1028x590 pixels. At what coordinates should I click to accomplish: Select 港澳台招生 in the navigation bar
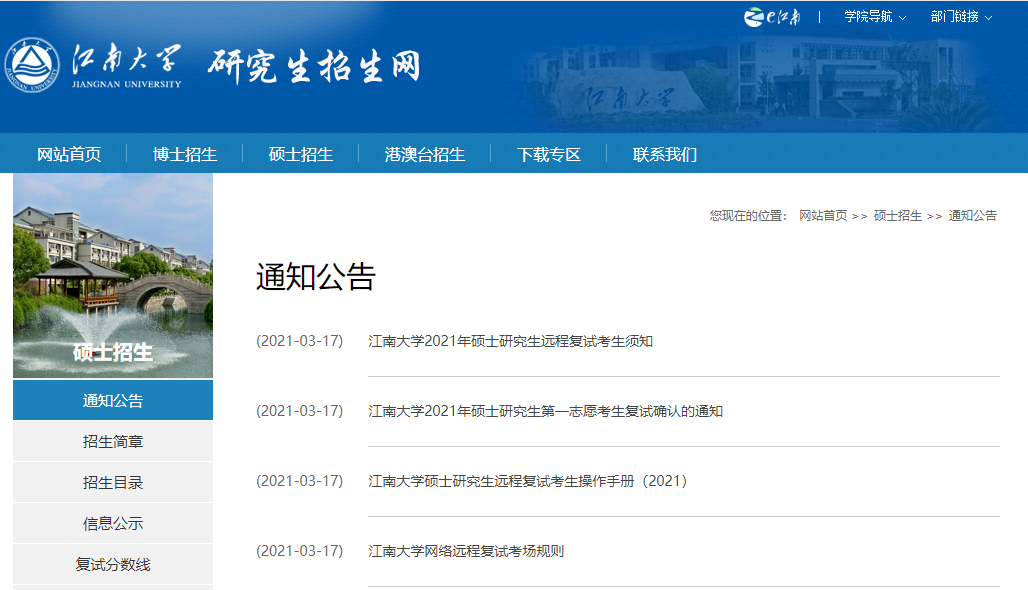[425, 154]
